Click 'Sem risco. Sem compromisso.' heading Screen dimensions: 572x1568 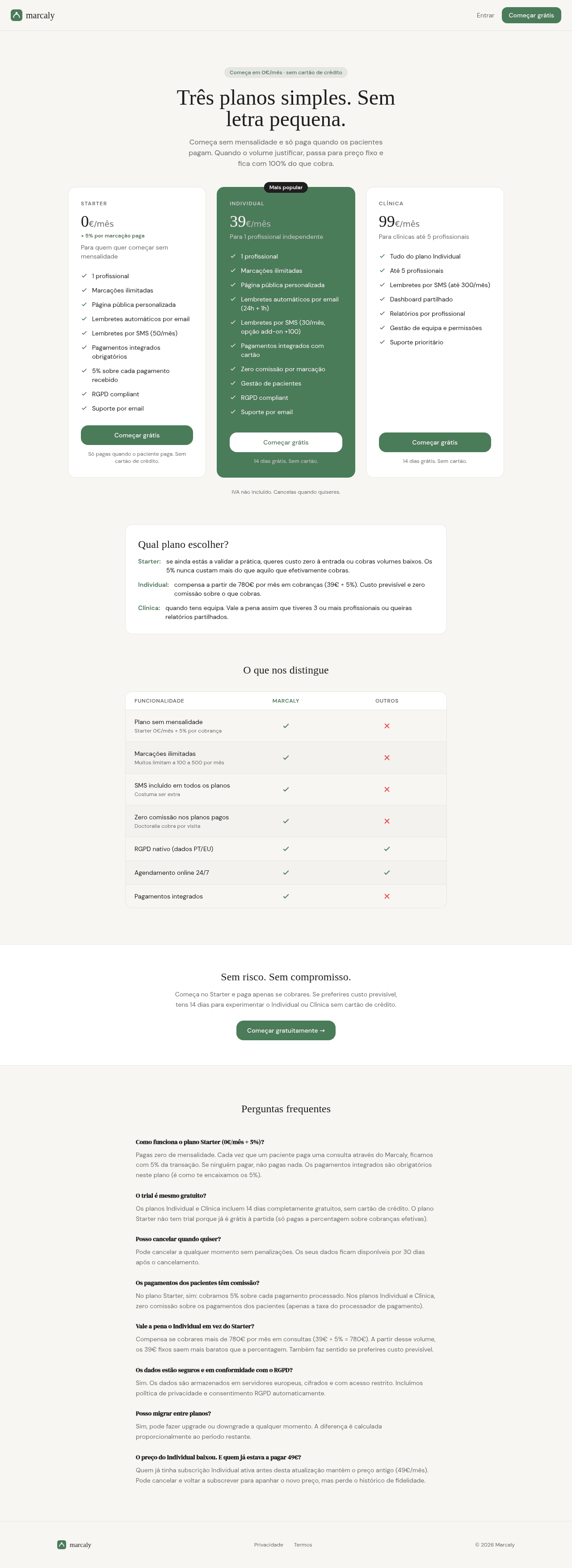click(286, 977)
